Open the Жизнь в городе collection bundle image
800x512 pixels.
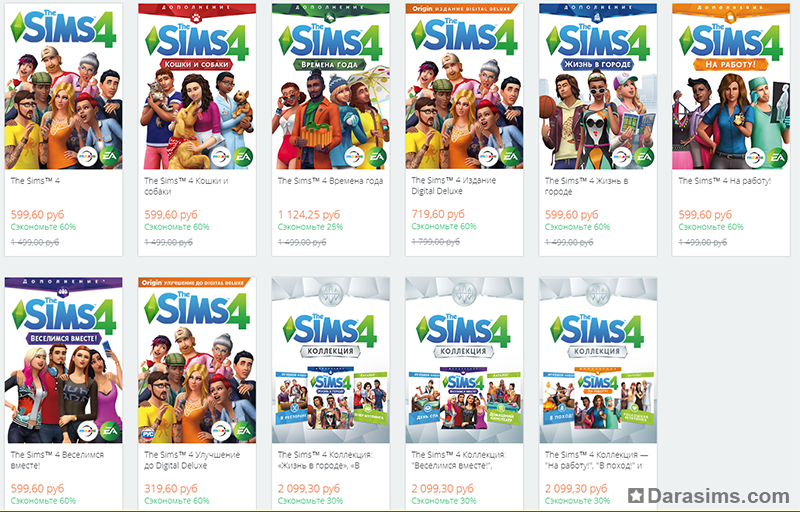(x=331, y=360)
